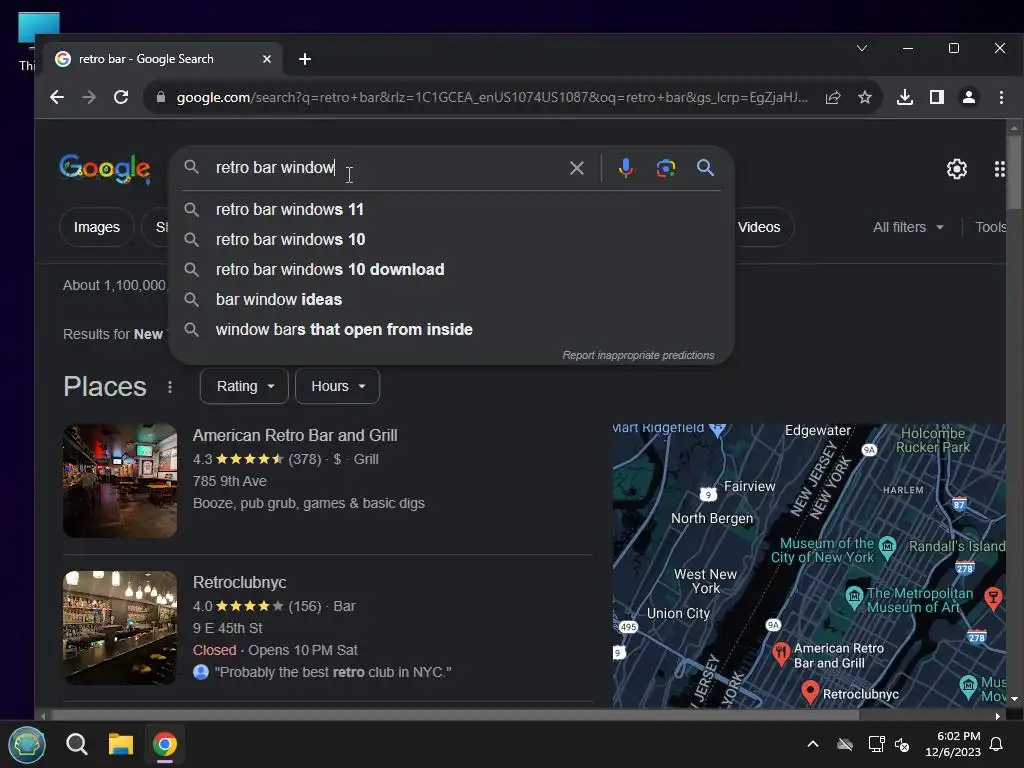Viewport: 1024px width, 768px height.
Task: Share this page from the address bar
Action: 833,97
